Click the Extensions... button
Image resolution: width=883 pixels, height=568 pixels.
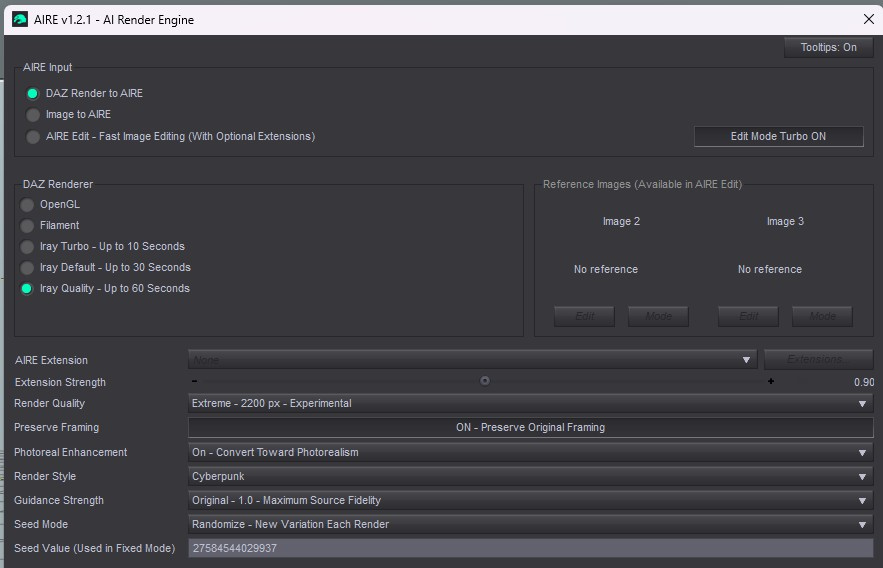click(818, 359)
